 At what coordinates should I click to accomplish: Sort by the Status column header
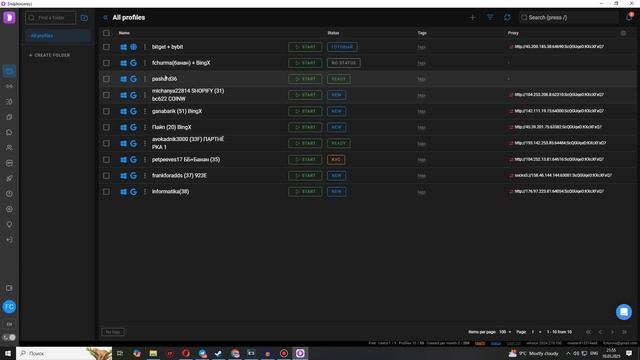coord(333,33)
